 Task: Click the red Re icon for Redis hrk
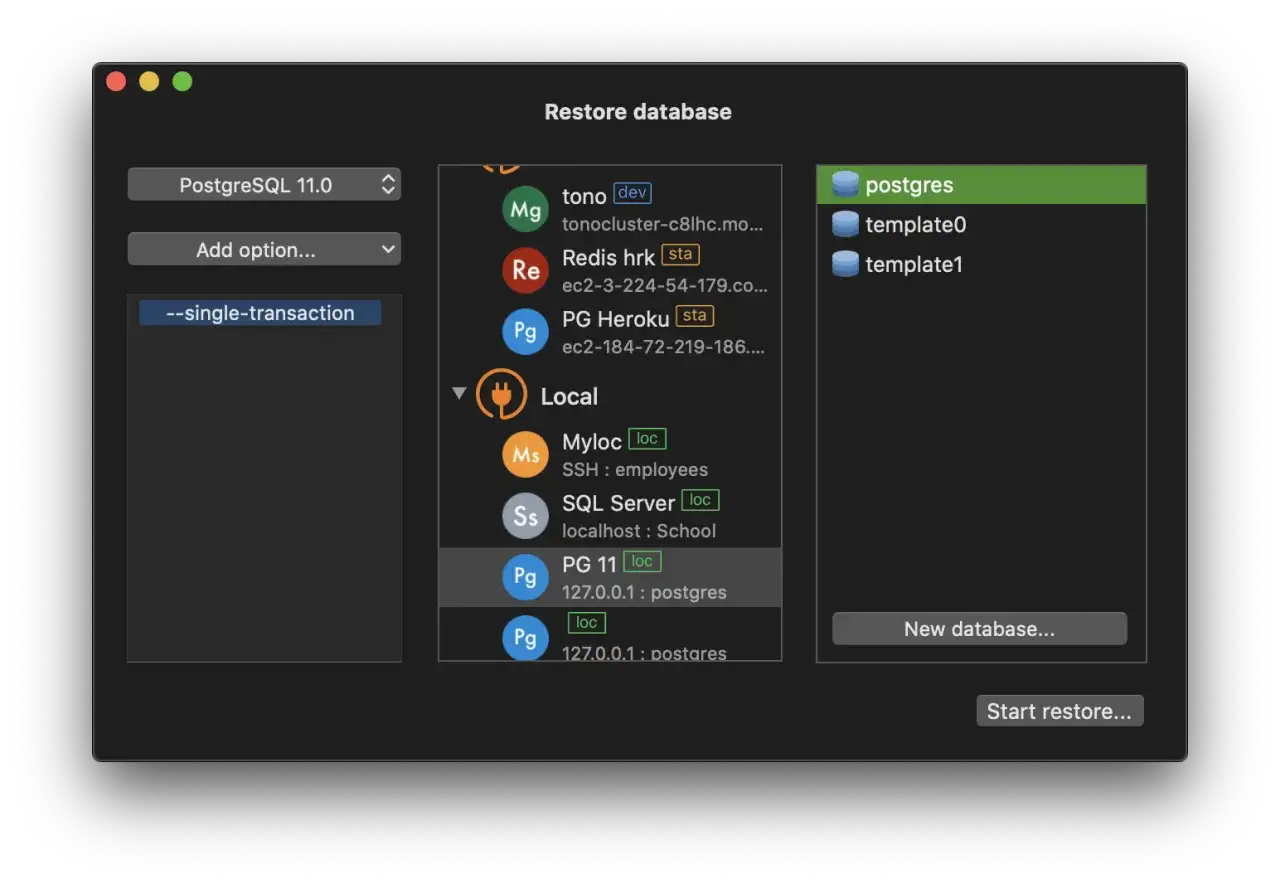pyautogui.click(x=525, y=270)
